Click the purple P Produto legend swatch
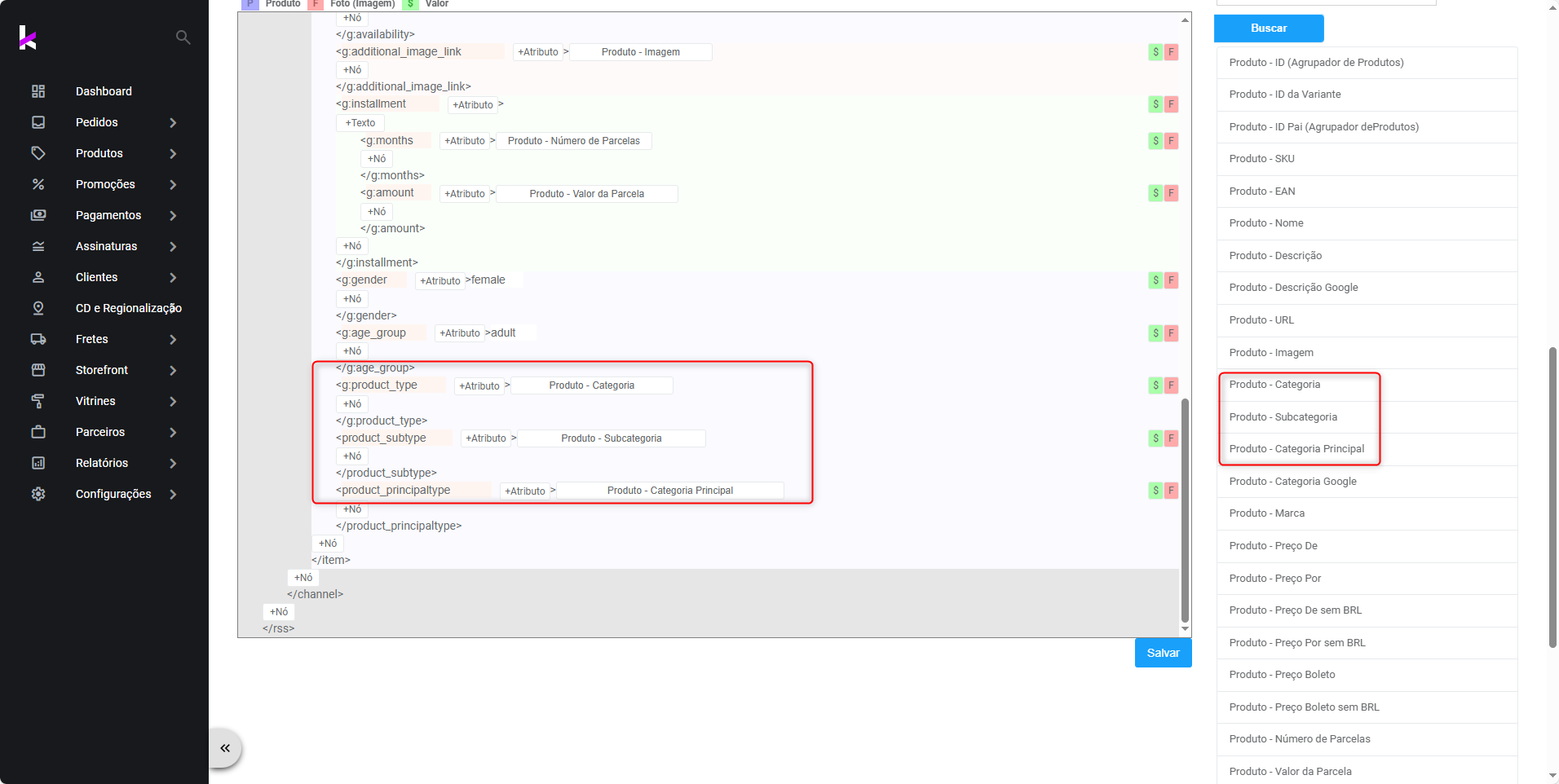The width and height of the screenshot is (1559, 784). (250, 4)
